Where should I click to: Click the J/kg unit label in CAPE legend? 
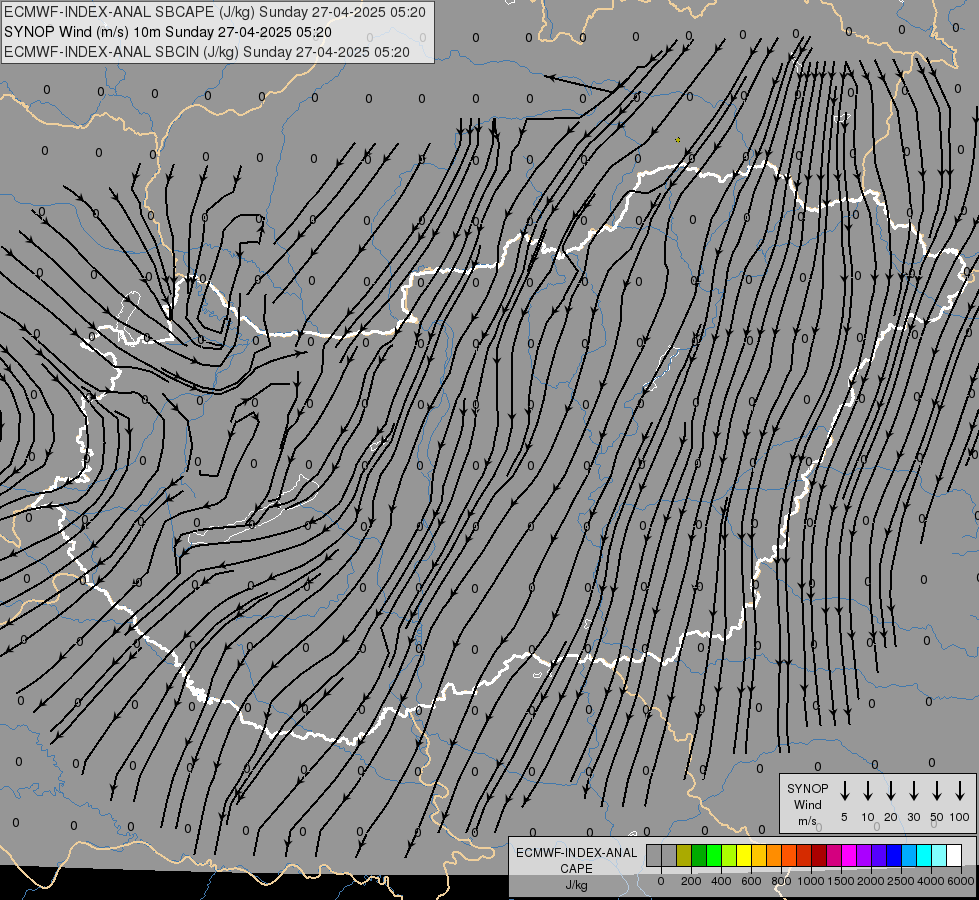click(576, 885)
